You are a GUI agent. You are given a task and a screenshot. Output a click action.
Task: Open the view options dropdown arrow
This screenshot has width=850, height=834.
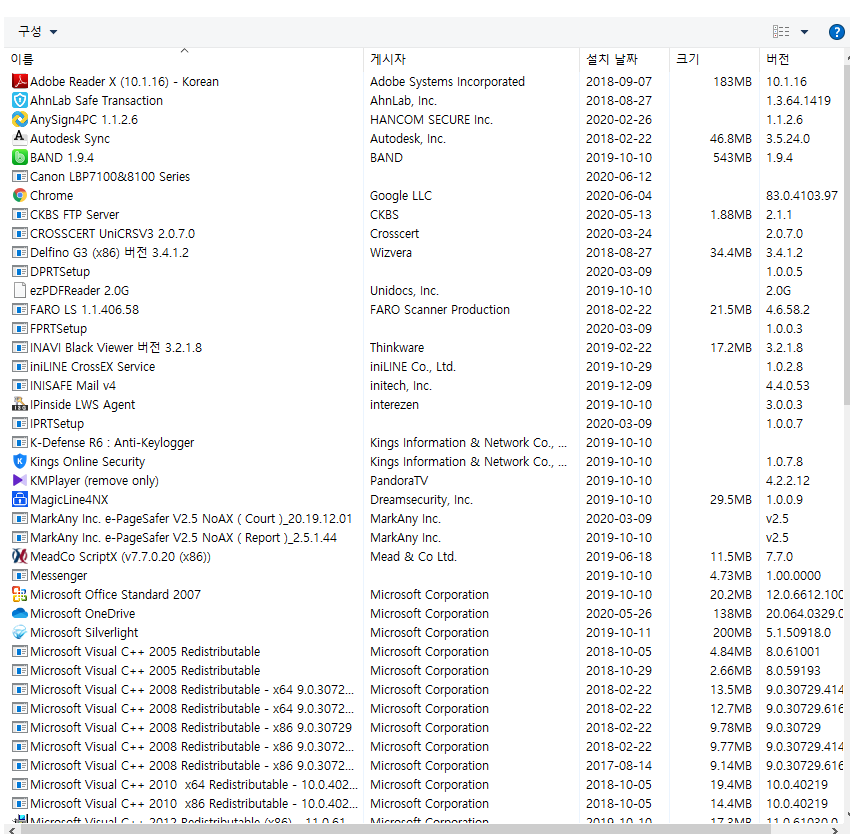[x=804, y=32]
